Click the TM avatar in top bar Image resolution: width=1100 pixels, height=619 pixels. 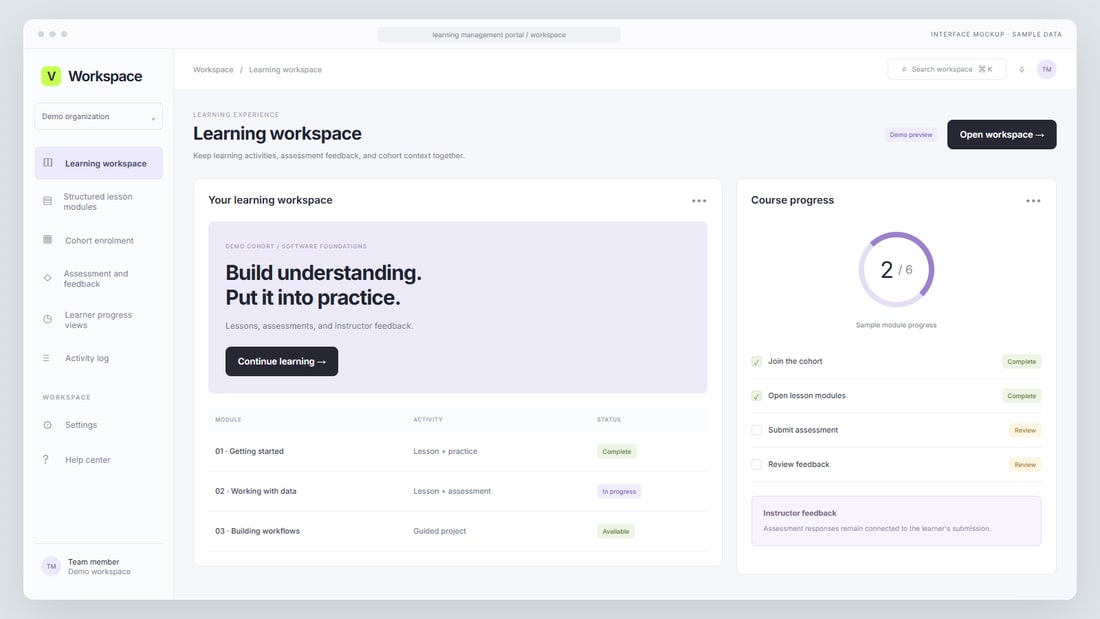[1047, 69]
